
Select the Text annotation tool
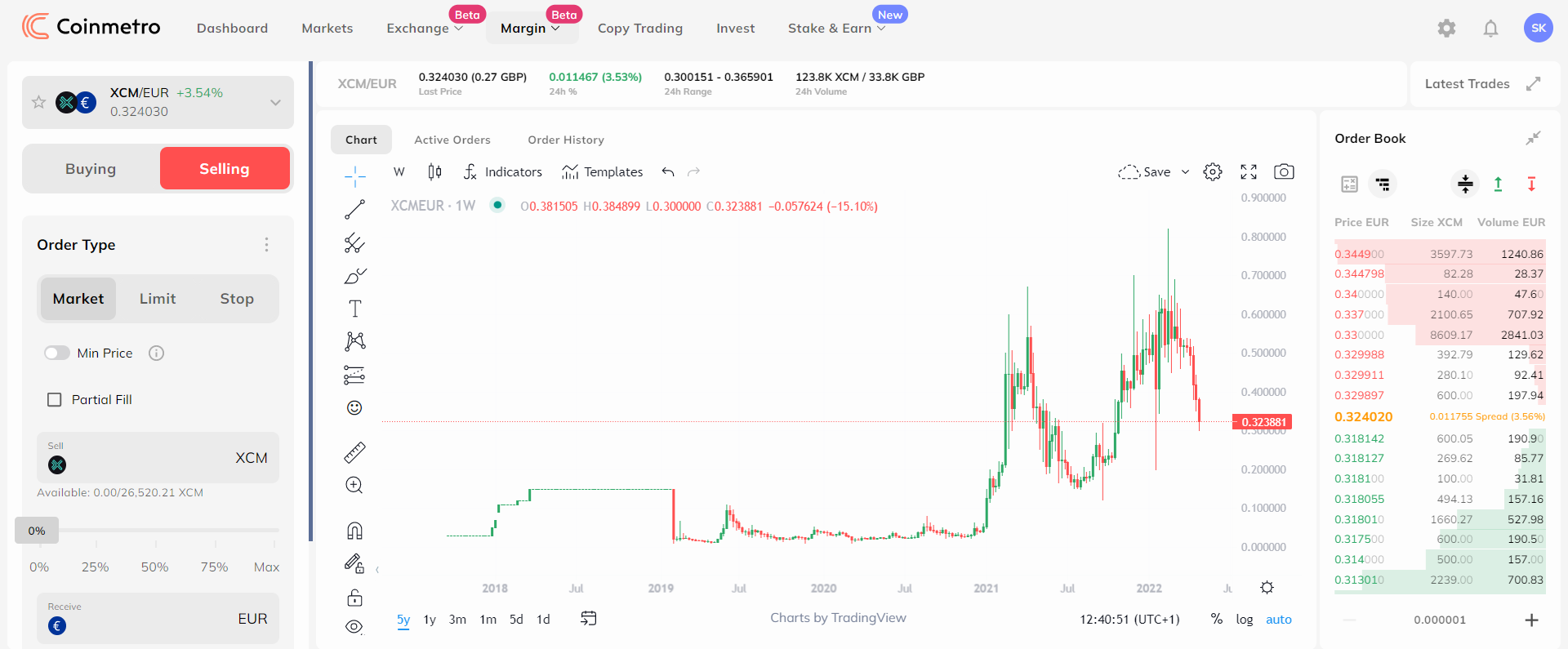coord(354,309)
